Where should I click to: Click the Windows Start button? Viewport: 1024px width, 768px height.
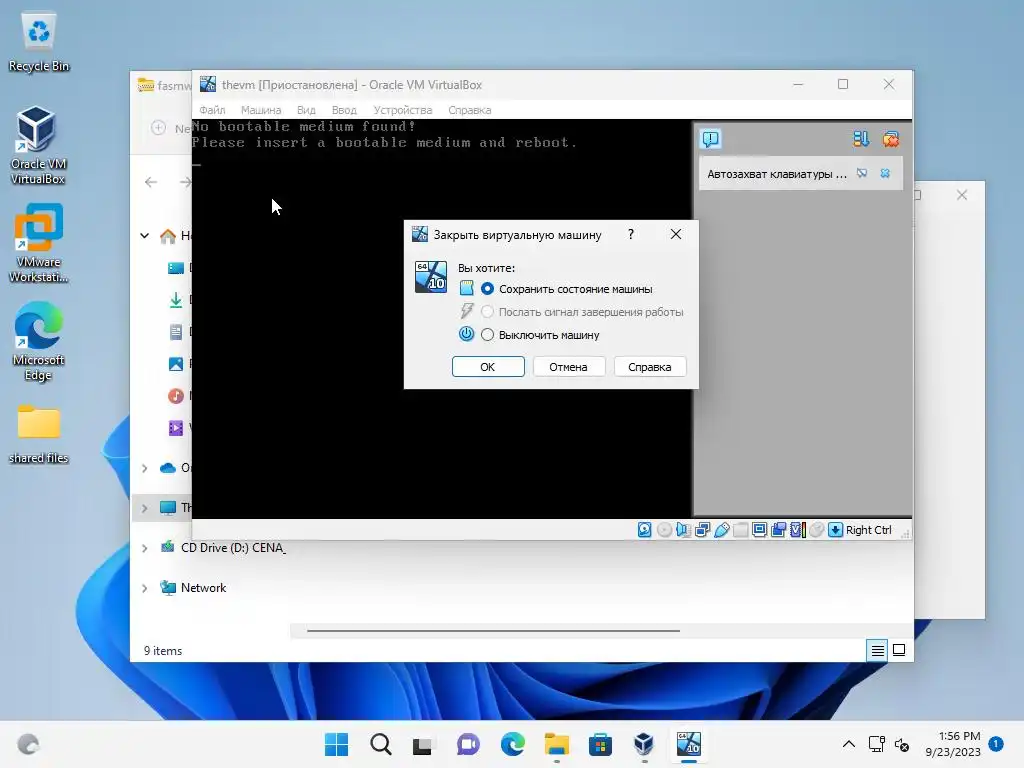click(336, 744)
